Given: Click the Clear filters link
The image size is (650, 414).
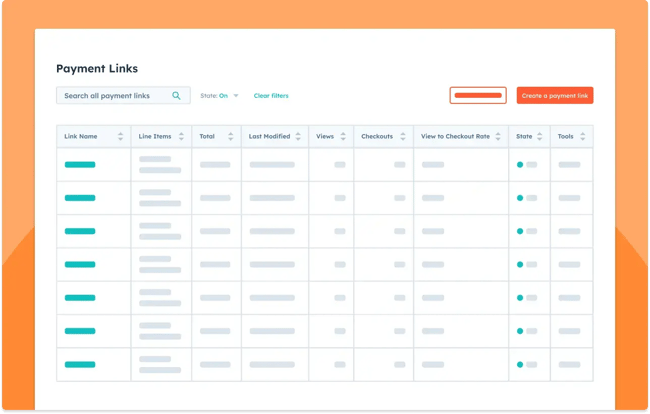Looking at the screenshot, I should point(271,96).
